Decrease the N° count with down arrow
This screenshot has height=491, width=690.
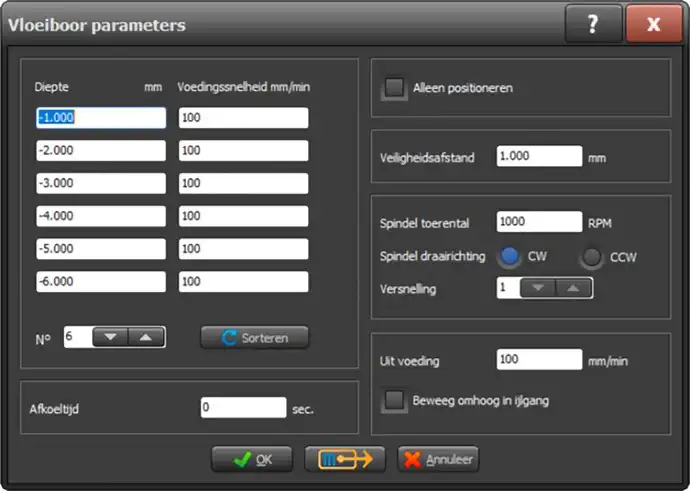(110, 337)
